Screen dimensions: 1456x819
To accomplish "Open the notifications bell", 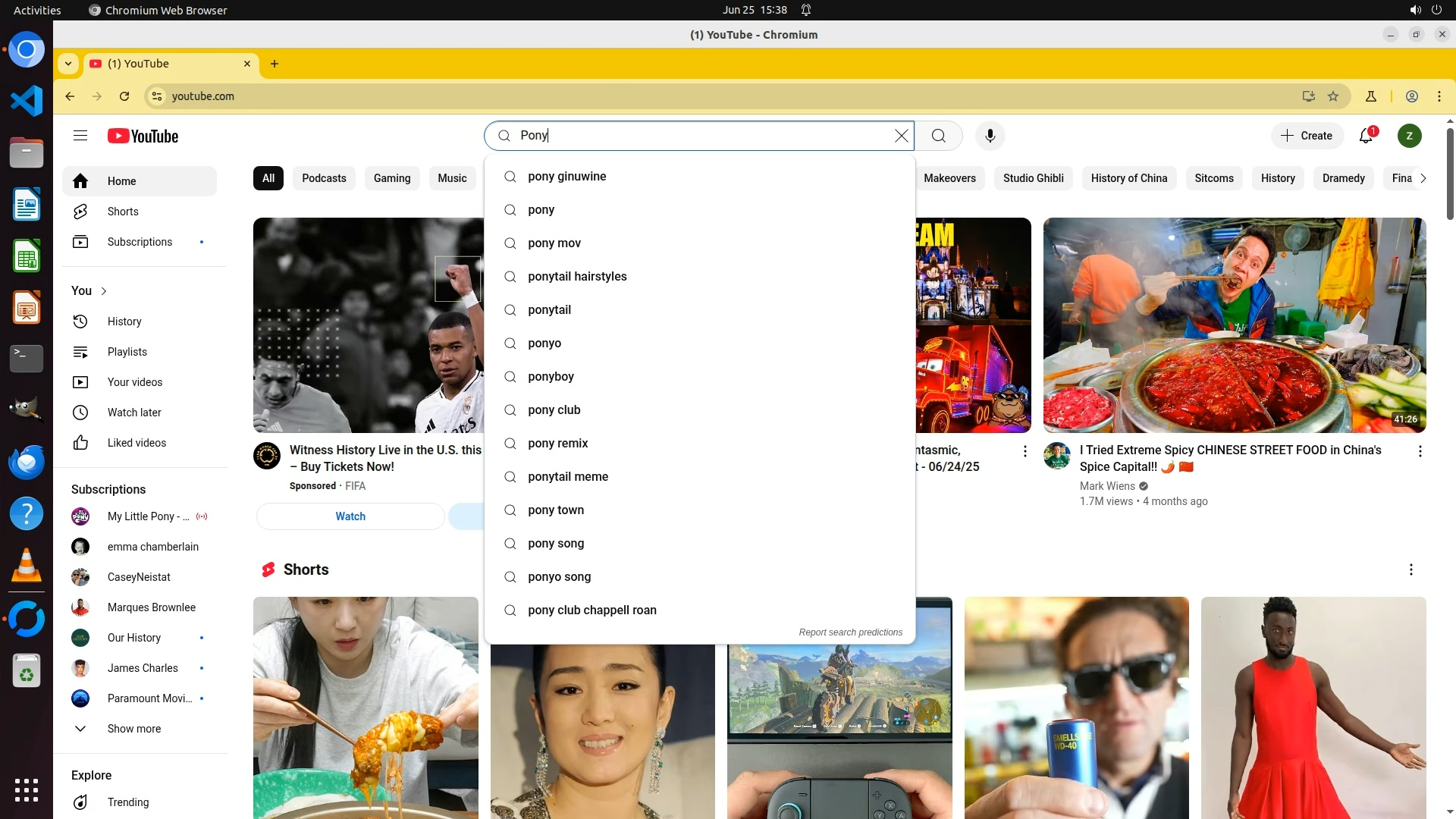I will [1366, 136].
